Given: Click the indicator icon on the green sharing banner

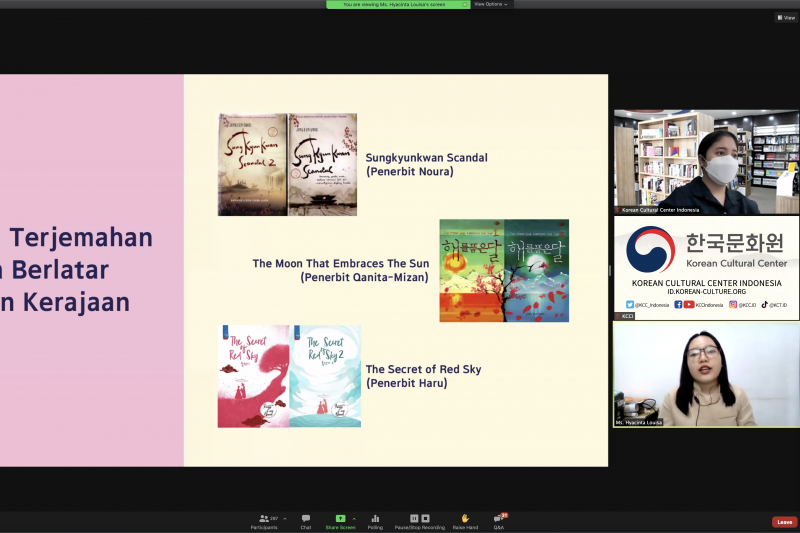Looking at the screenshot, I should tap(465, 4).
